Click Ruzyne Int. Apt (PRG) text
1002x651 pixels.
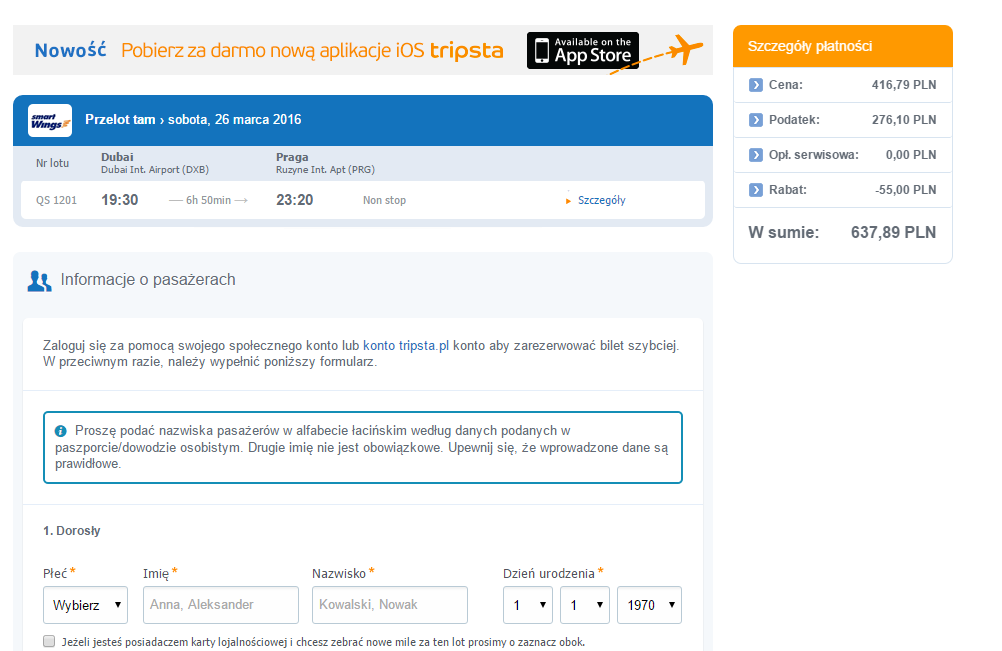coord(325,170)
